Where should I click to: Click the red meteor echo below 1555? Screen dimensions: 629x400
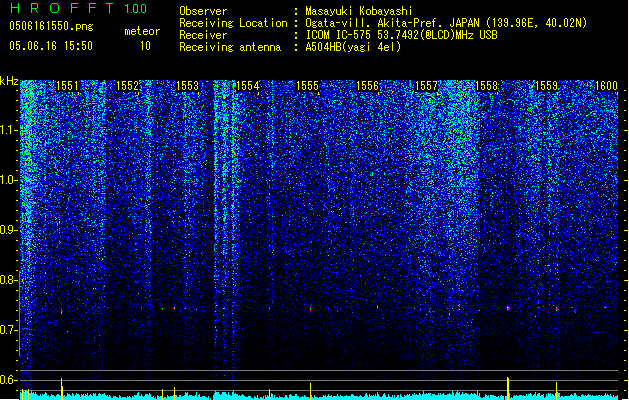click(x=310, y=309)
